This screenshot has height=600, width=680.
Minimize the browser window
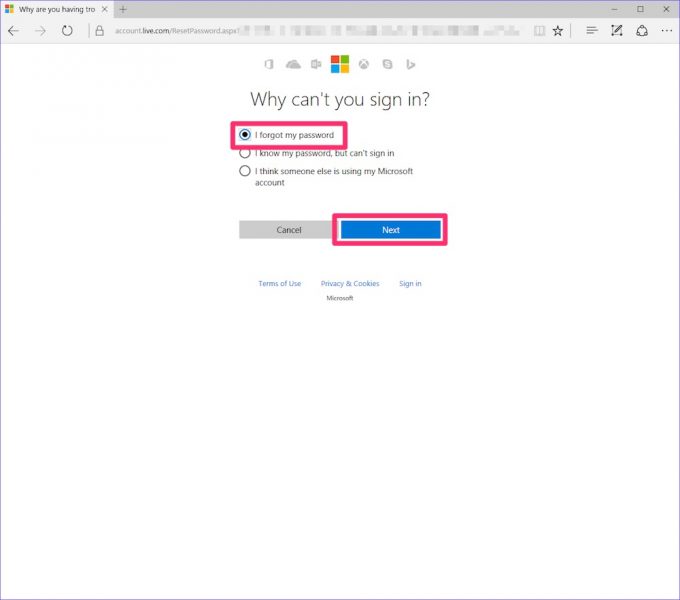tap(615, 9)
